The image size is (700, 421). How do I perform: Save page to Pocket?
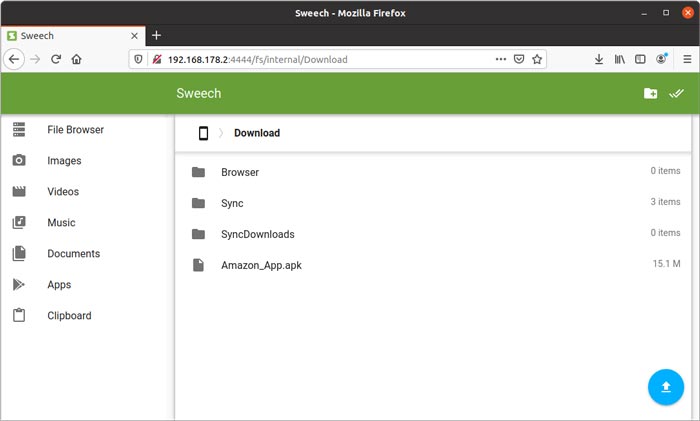pos(519,59)
